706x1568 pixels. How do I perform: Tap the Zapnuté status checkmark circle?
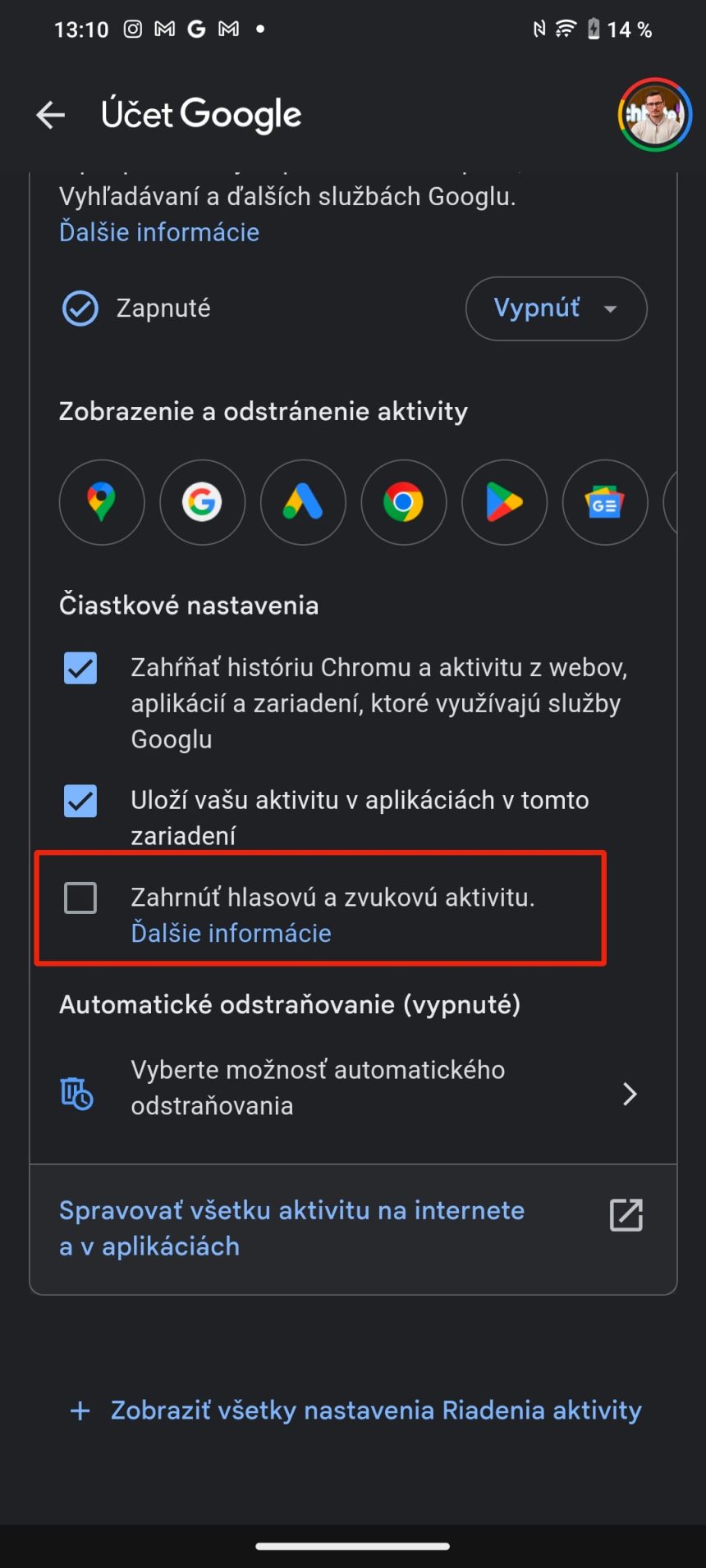click(x=79, y=308)
